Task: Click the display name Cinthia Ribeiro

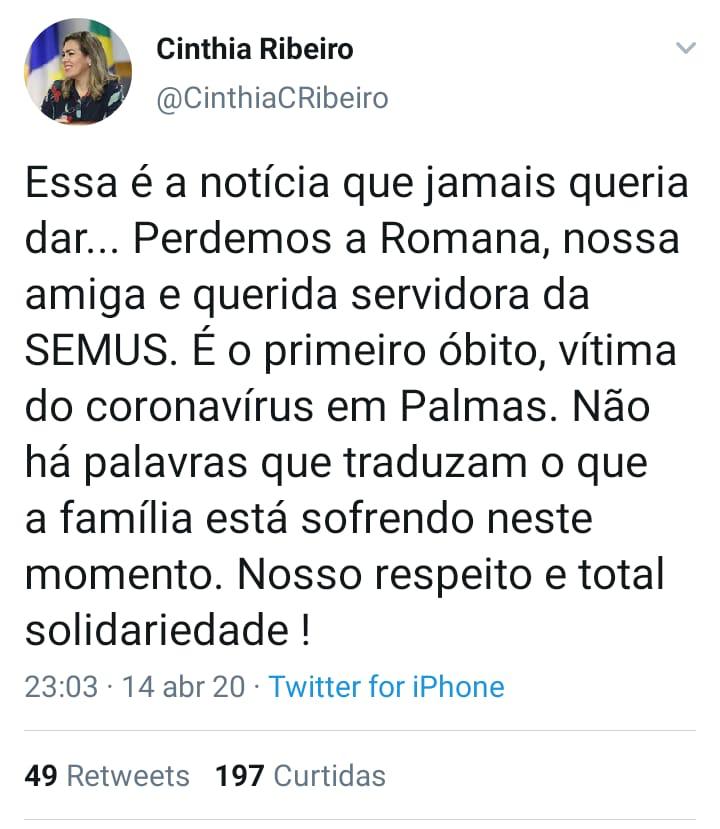Action: (x=255, y=49)
